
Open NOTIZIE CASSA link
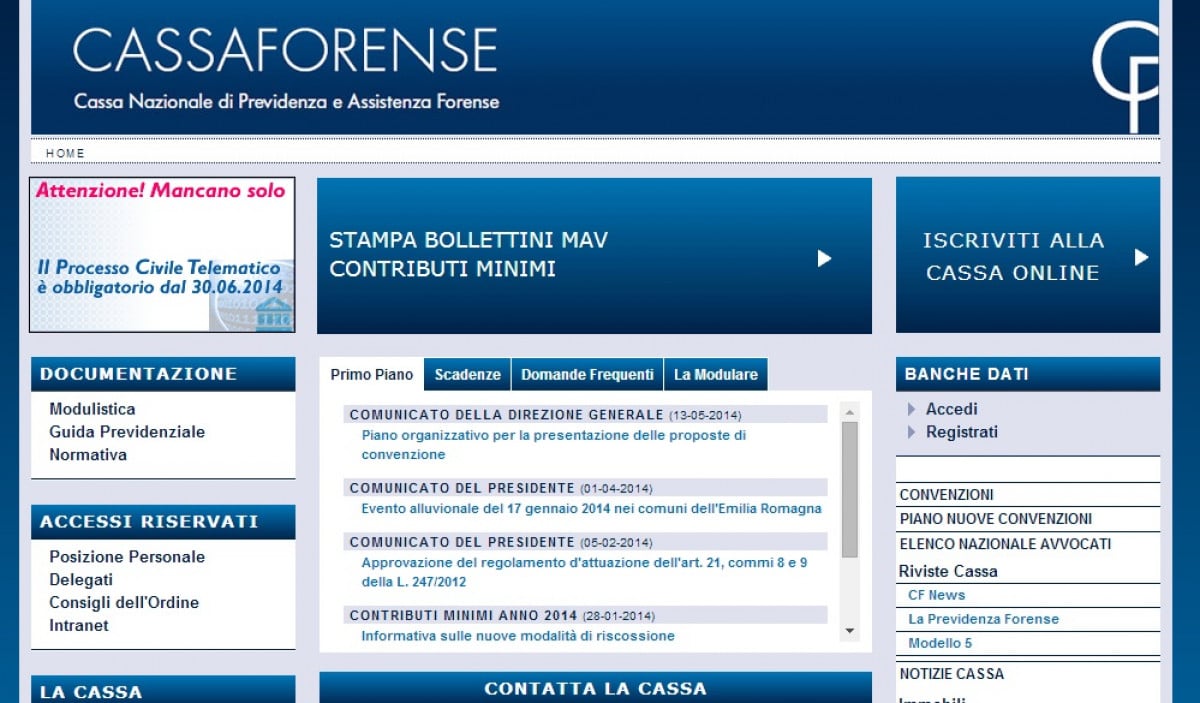(952, 674)
